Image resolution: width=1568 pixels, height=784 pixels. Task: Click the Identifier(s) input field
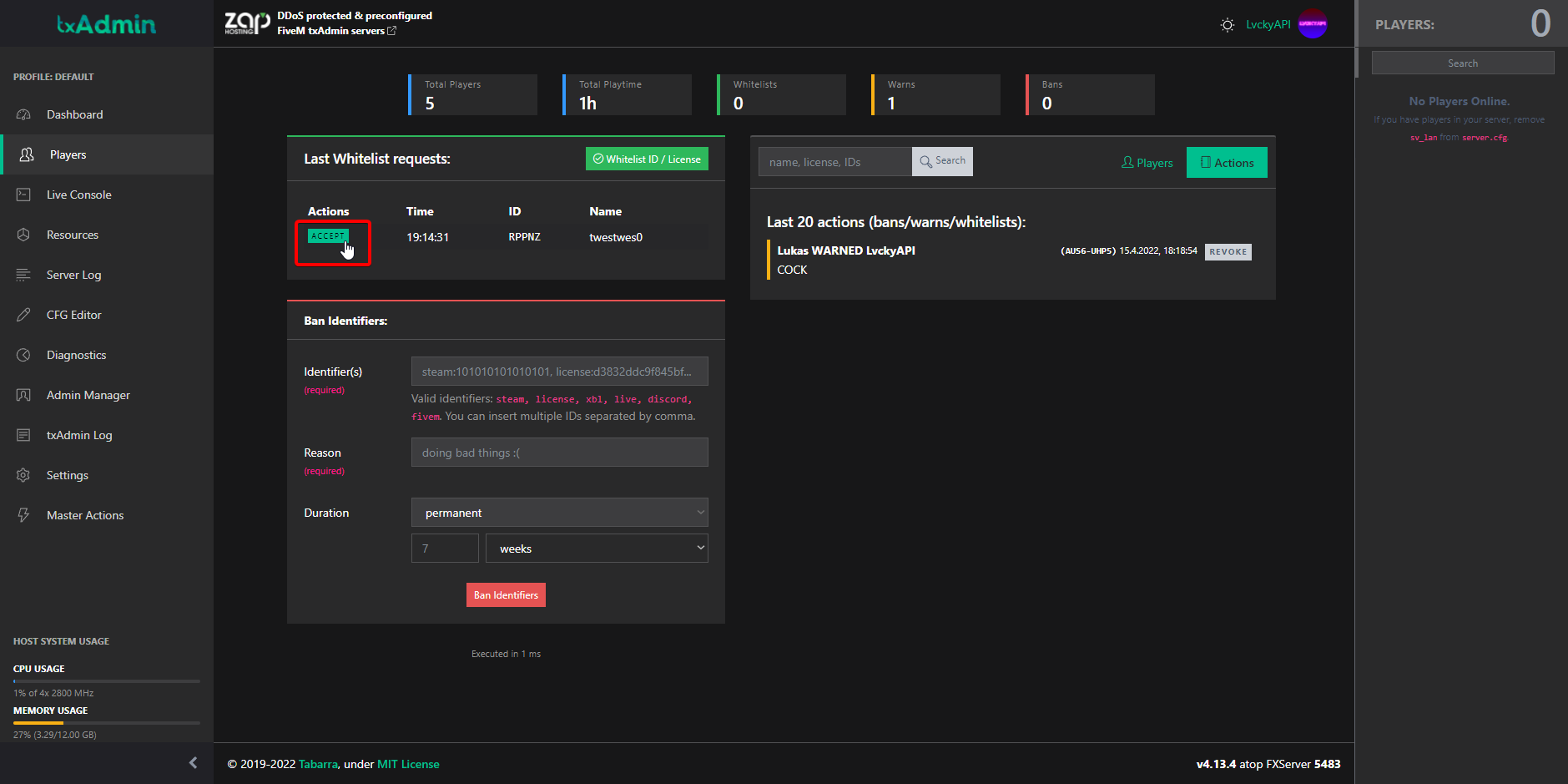[x=559, y=372]
